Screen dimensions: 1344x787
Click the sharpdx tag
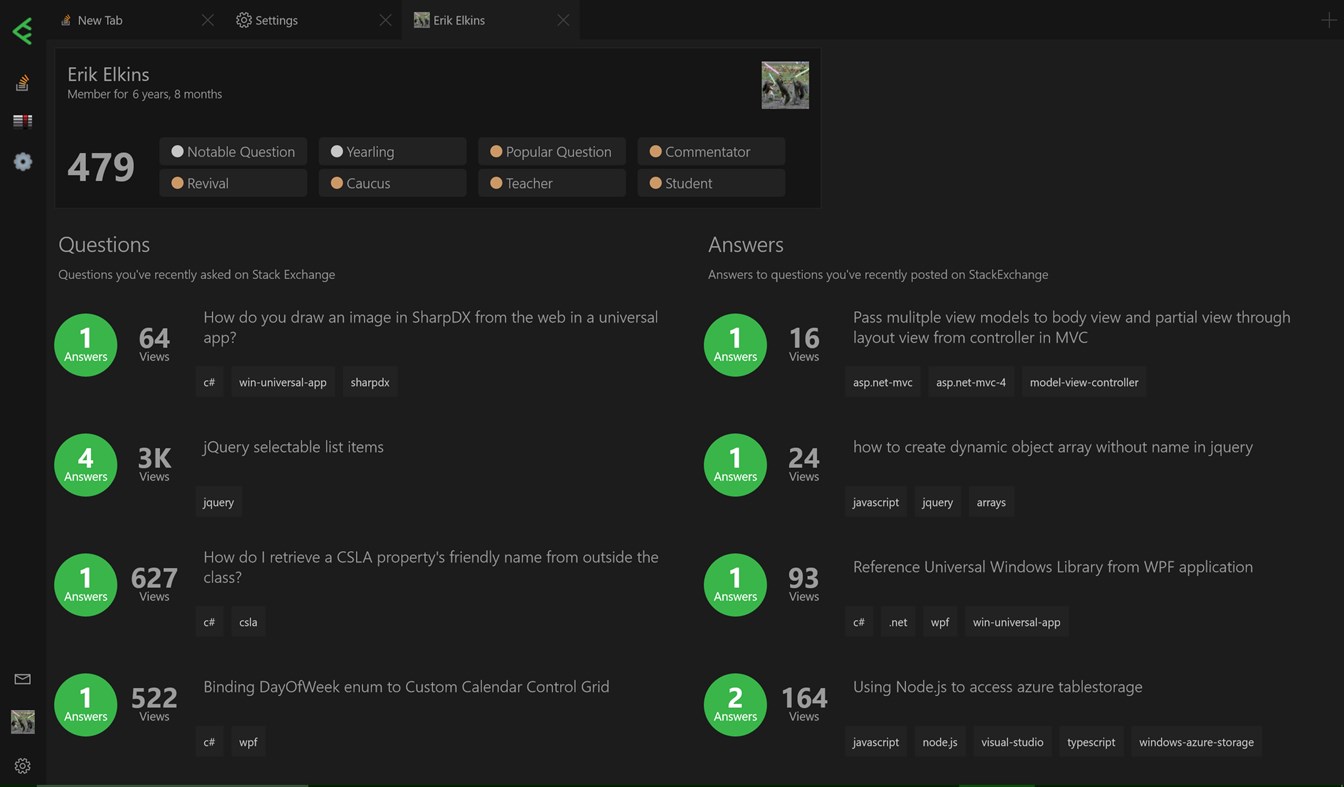(370, 382)
